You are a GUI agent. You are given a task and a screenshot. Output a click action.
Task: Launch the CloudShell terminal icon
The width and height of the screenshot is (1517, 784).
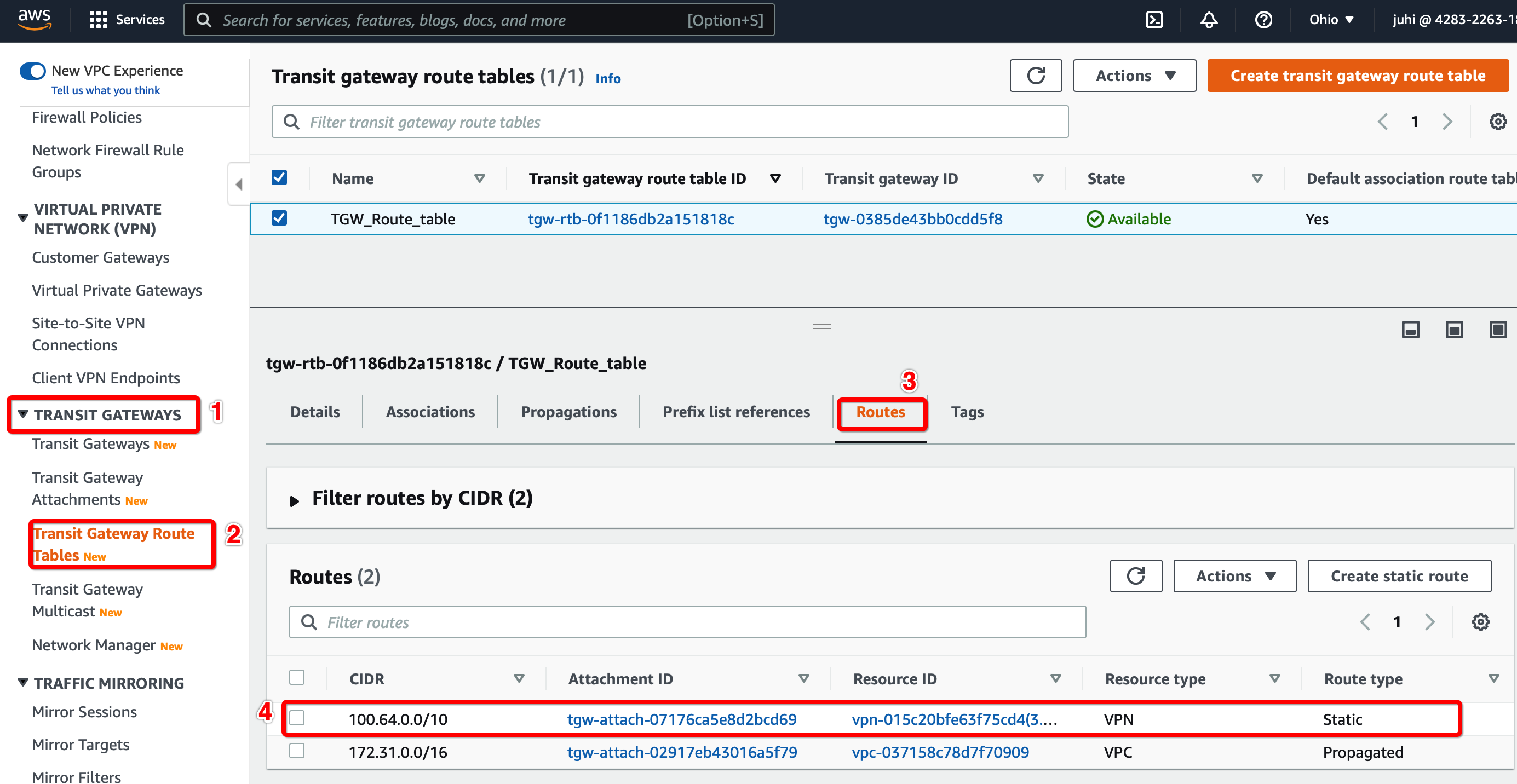point(1154,20)
